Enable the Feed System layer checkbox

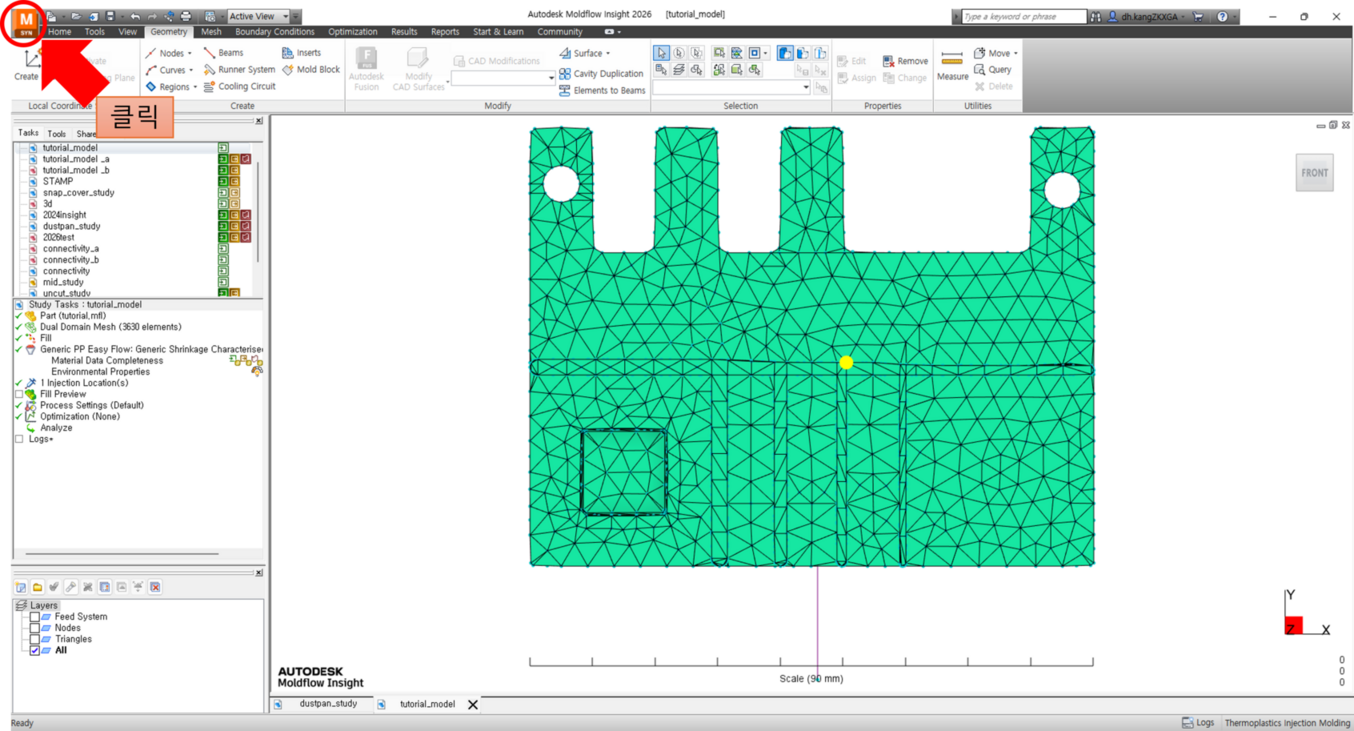[x=35, y=617]
